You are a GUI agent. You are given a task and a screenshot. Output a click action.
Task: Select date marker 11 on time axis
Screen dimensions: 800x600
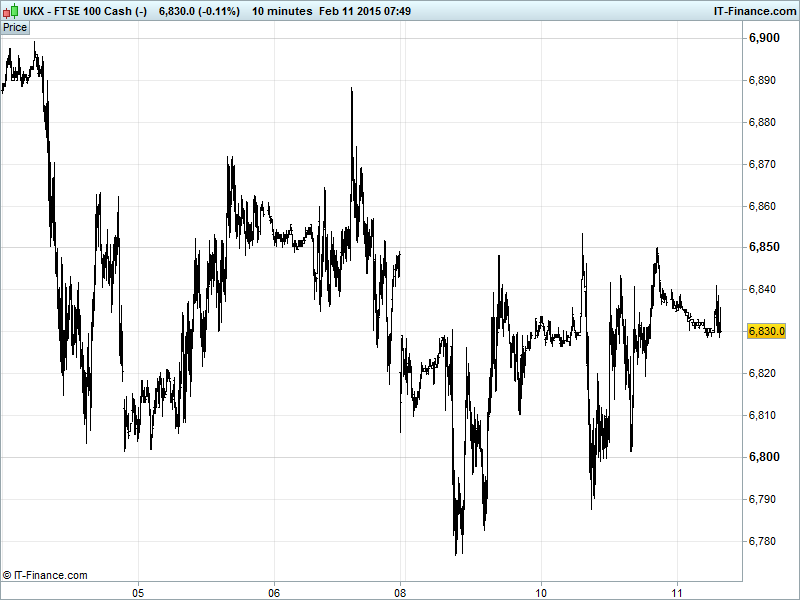coord(677,590)
